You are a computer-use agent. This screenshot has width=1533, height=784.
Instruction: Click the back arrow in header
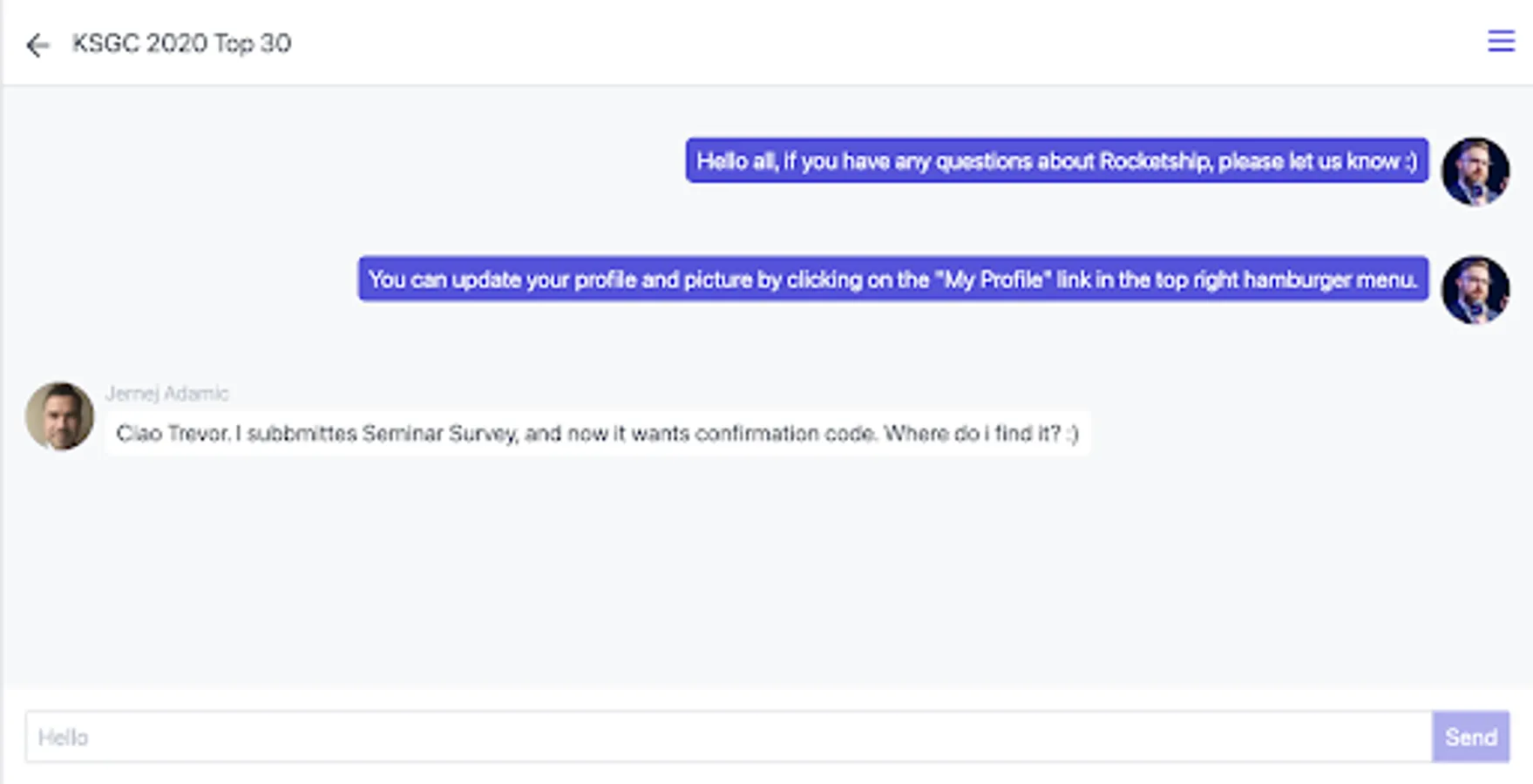click(x=37, y=44)
